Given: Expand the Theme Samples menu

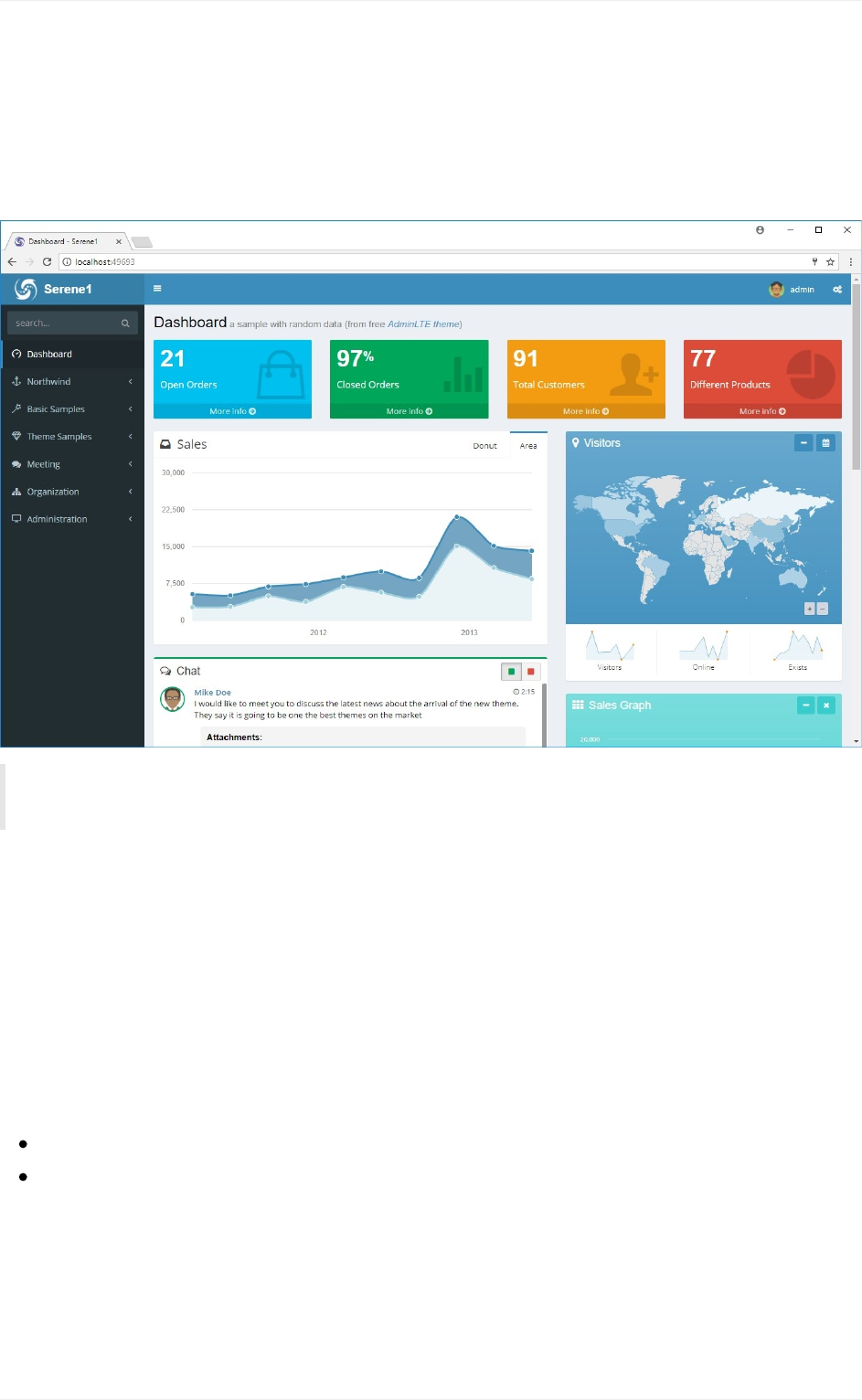Looking at the screenshot, I should [72, 437].
